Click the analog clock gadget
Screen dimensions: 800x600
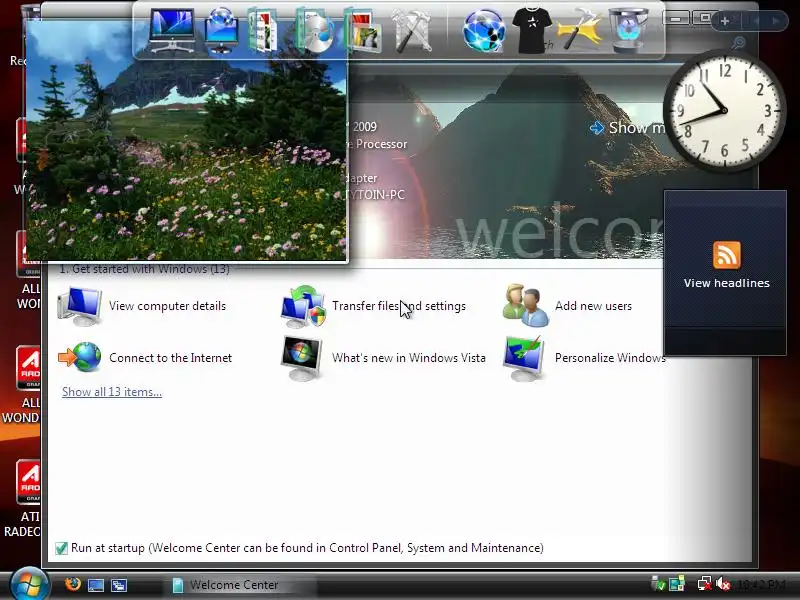[x=724, y=111]
